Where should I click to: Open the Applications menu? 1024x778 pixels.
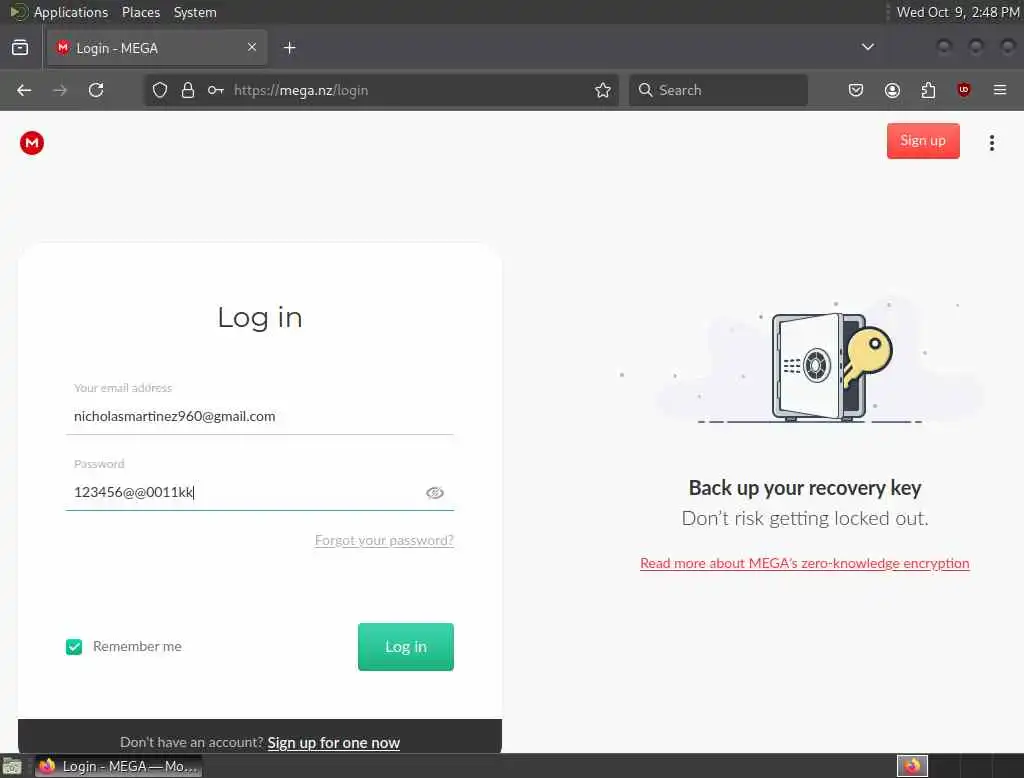(x=71, y=12)
